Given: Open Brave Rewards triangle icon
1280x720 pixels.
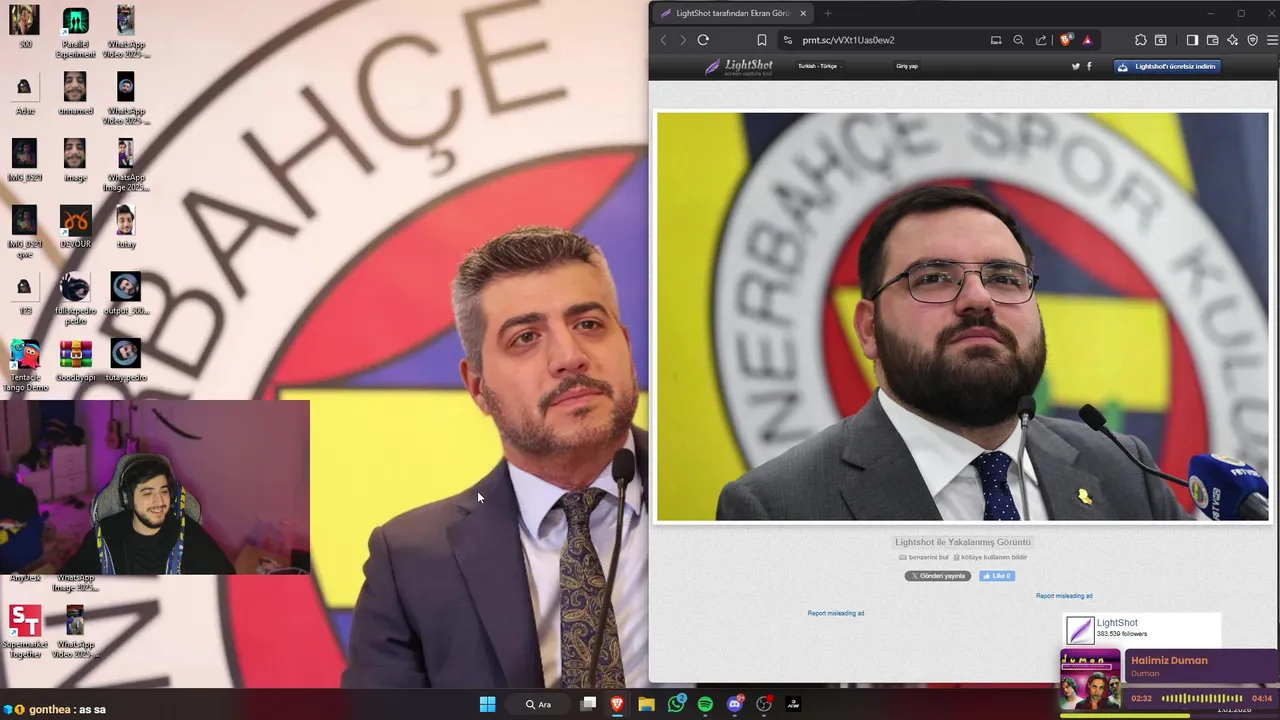Looking at the screenshot, I should (1087, 40).
